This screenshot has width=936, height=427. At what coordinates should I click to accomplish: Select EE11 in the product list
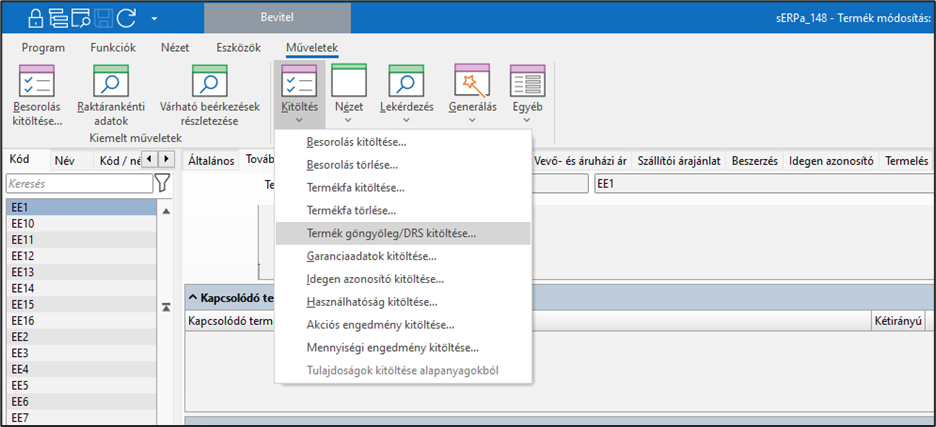pos(81,240)
